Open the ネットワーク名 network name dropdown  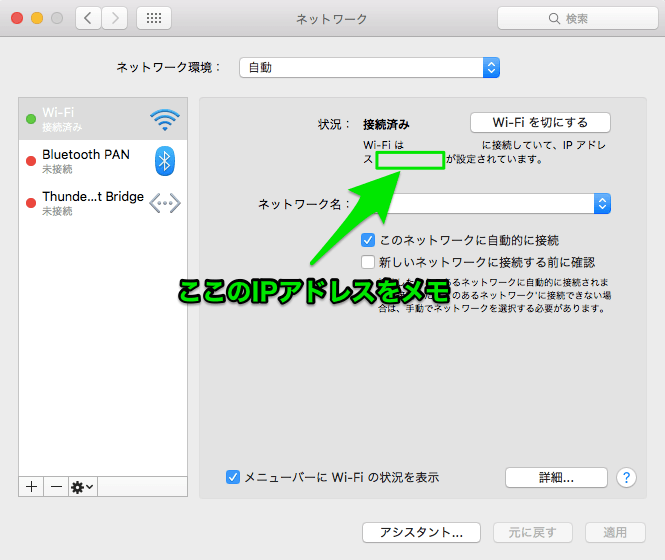[x=486, y=204]
